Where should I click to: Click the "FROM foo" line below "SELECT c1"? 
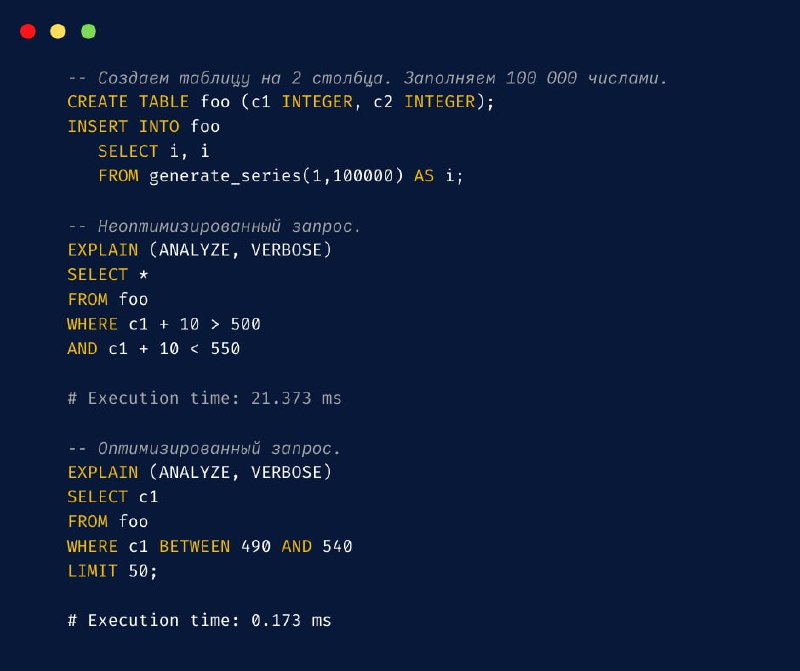pos(107,522)
